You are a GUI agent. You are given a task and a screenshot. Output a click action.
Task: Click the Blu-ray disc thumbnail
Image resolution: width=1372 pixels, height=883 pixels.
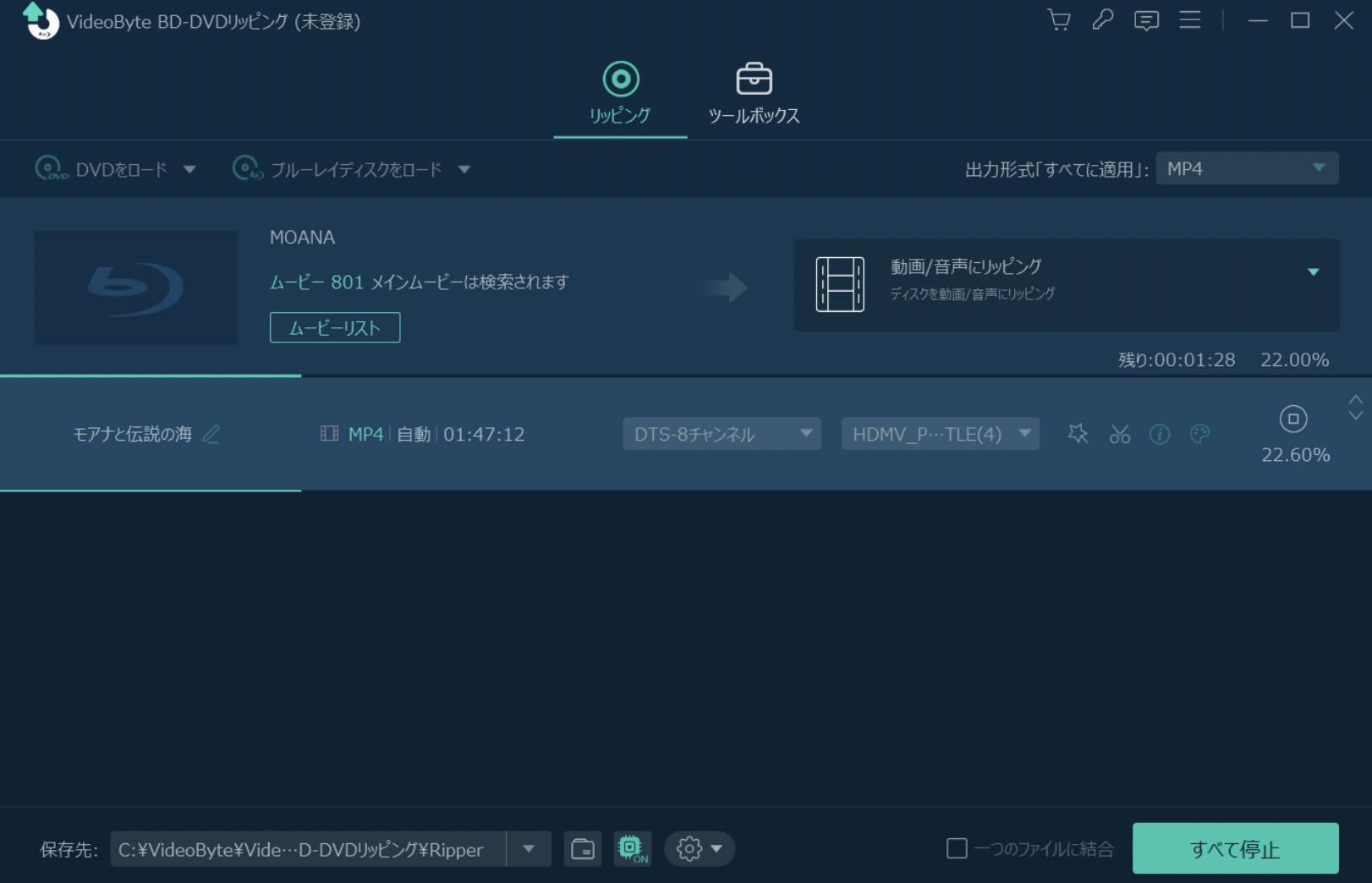pos(135,288)
